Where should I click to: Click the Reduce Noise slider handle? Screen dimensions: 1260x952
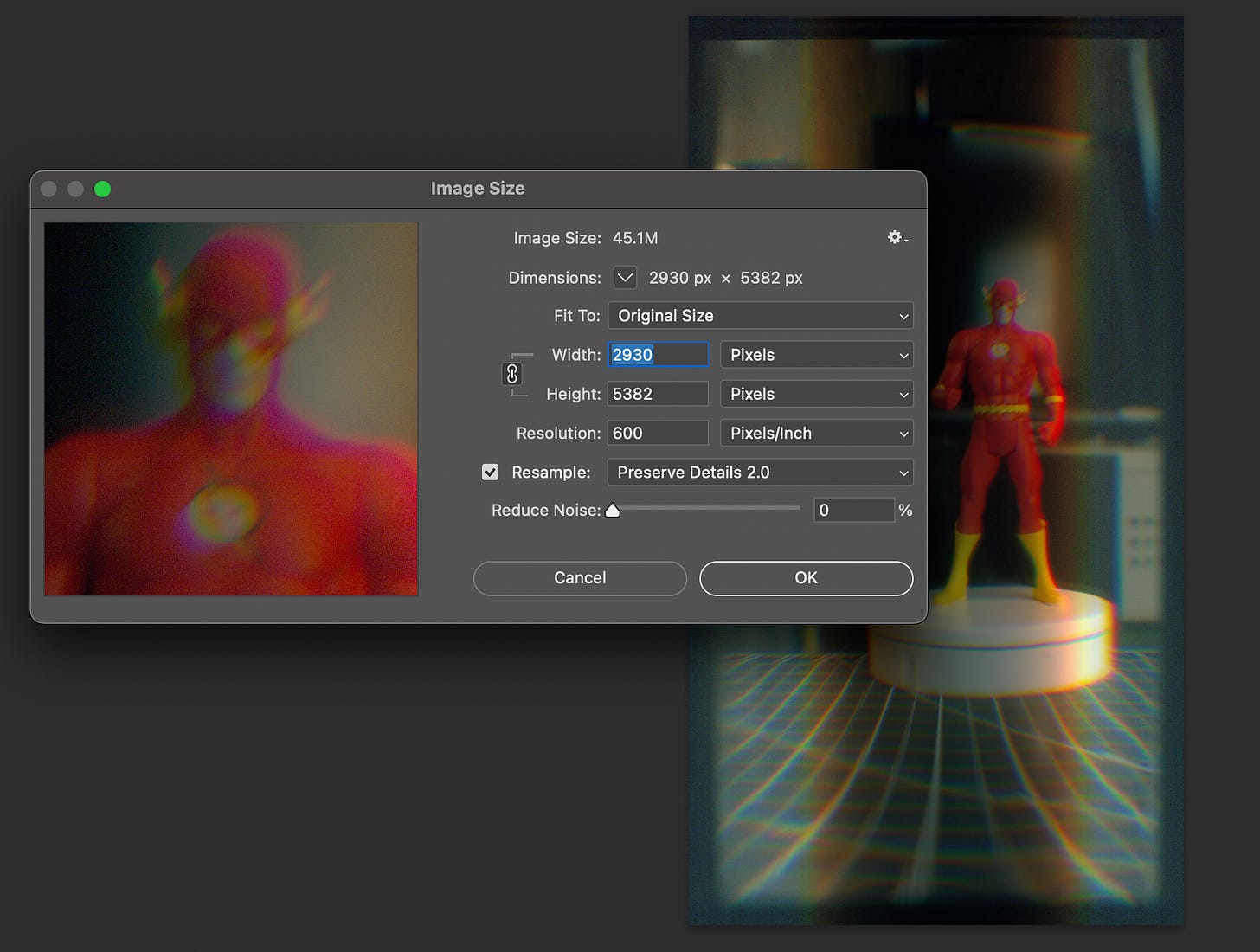pos(613,510)
